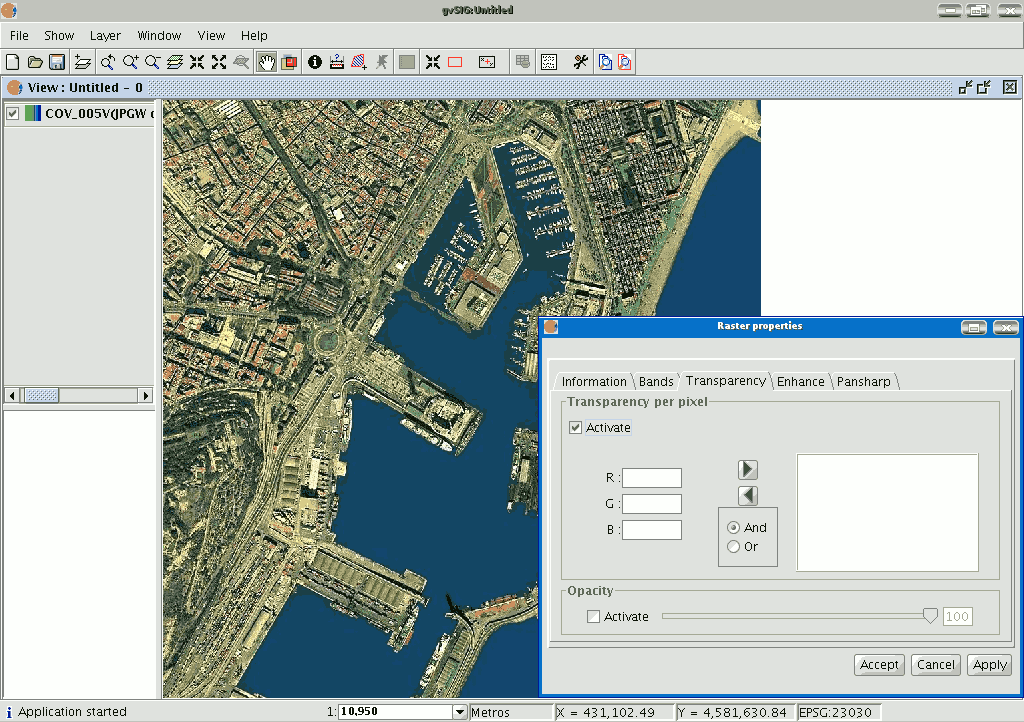Open a project with the folder icon
The width and height of the screenshot is (1024, 722).
click(x=35, y=62)
